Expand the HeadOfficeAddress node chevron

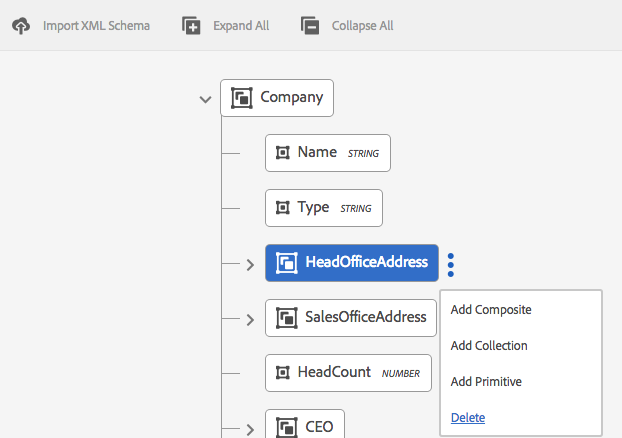(250, 264)
